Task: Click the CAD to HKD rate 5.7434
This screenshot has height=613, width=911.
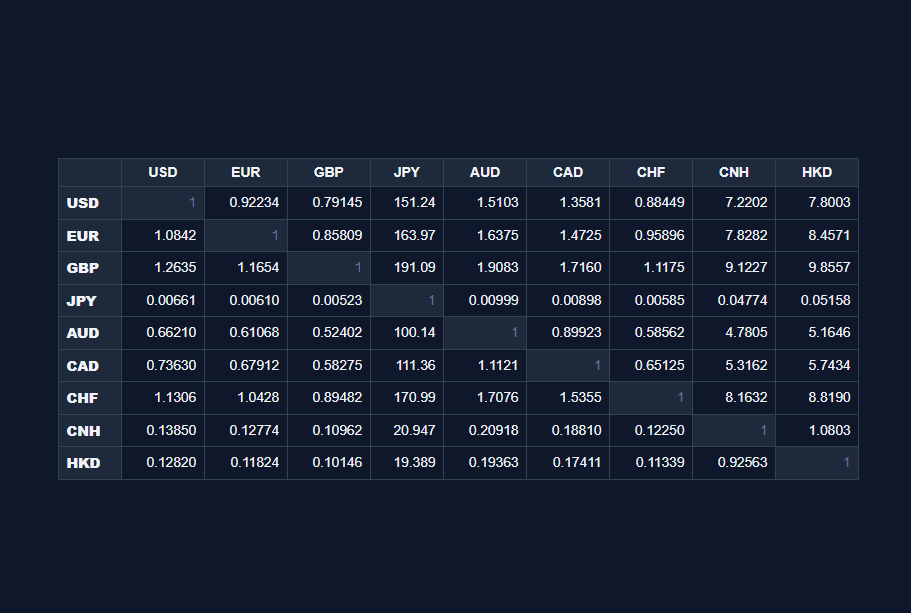Action: point(817,365)
